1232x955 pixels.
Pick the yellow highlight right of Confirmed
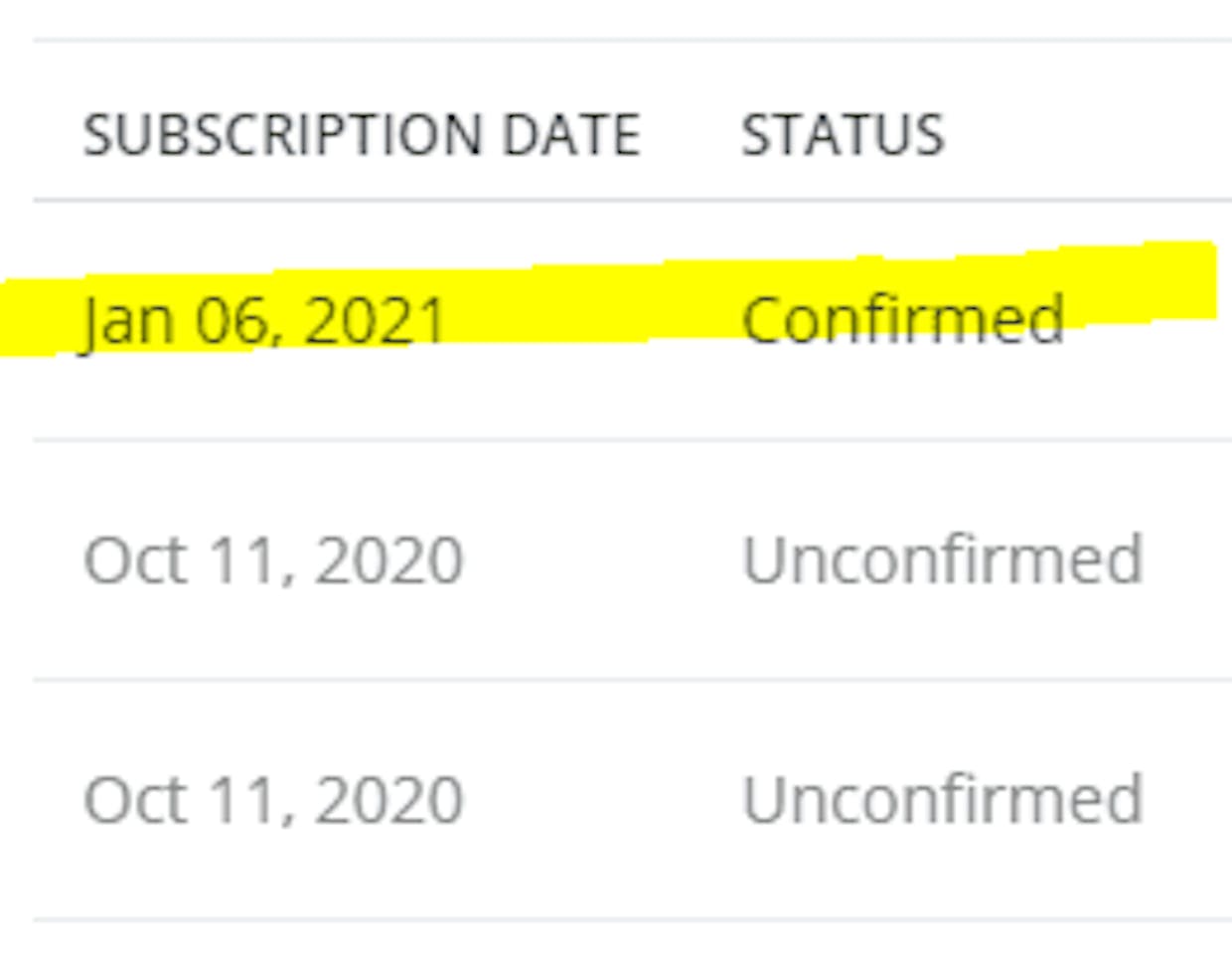[x=1143, y=283]
